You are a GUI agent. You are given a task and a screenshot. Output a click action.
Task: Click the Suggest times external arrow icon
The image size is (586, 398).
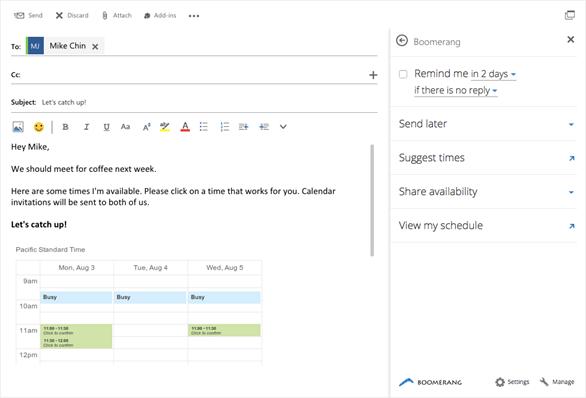(x=571, y=158)
